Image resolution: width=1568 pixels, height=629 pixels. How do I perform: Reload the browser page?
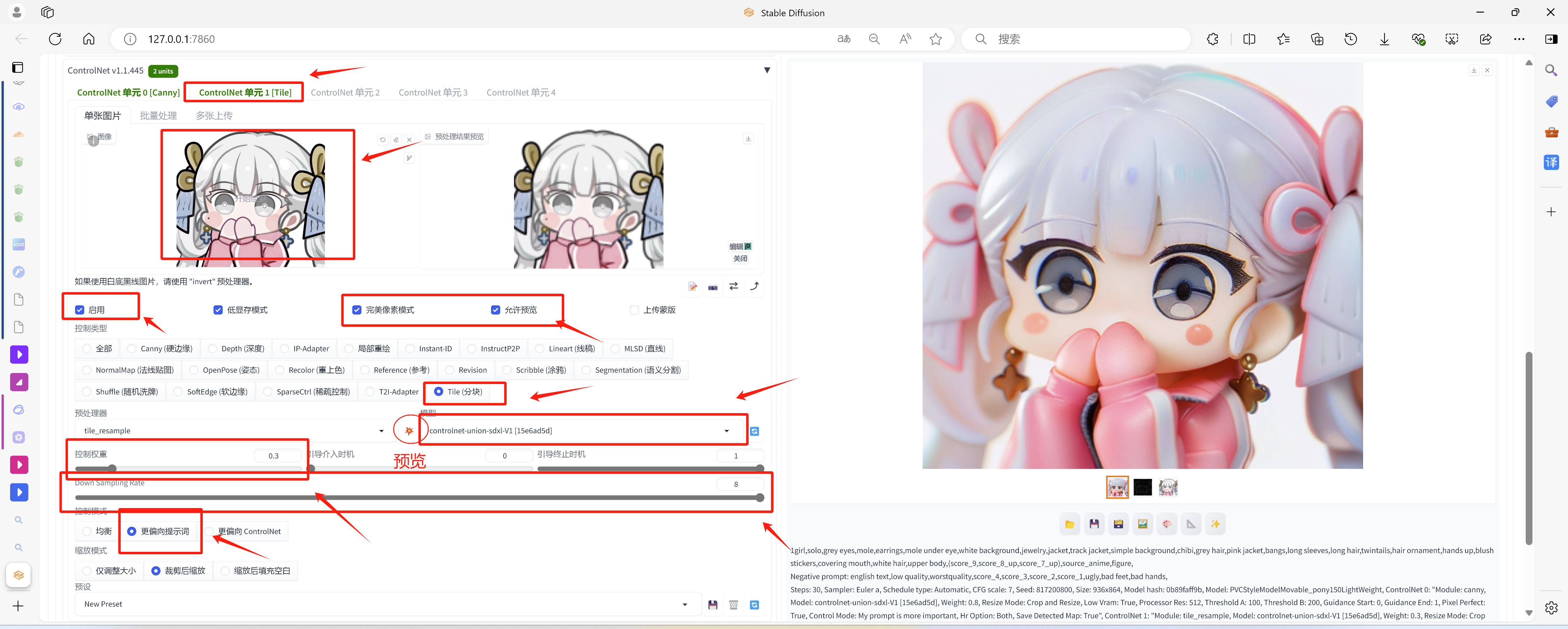point(55,39)
